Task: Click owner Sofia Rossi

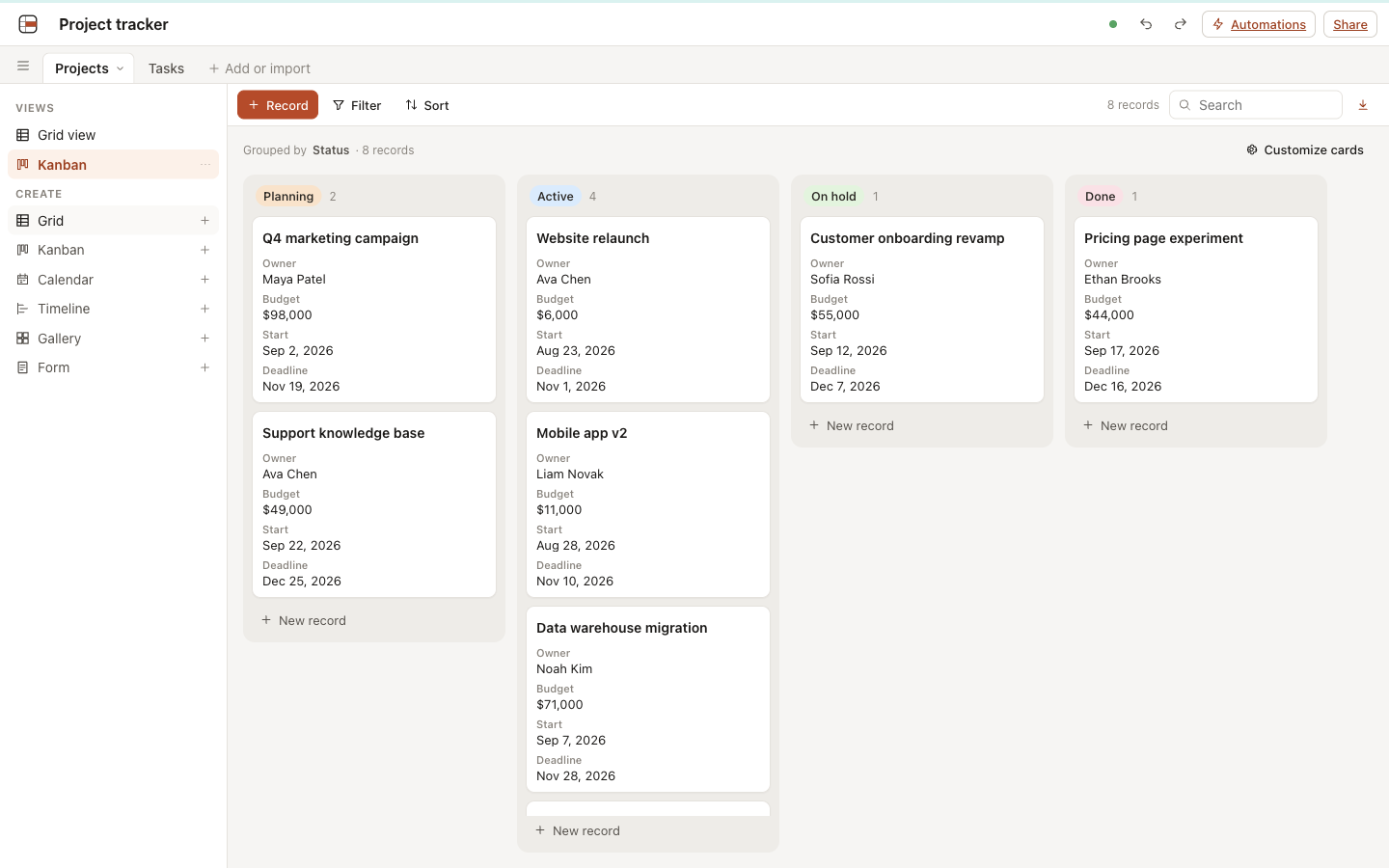Action: [x=842, y=280]
